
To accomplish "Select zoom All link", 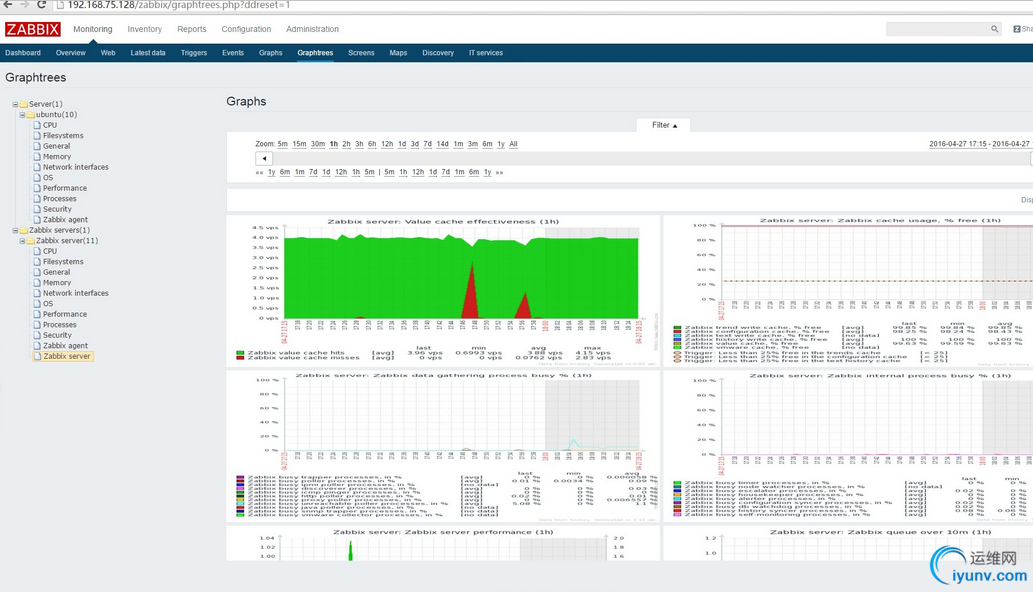I will pos(513,144).
